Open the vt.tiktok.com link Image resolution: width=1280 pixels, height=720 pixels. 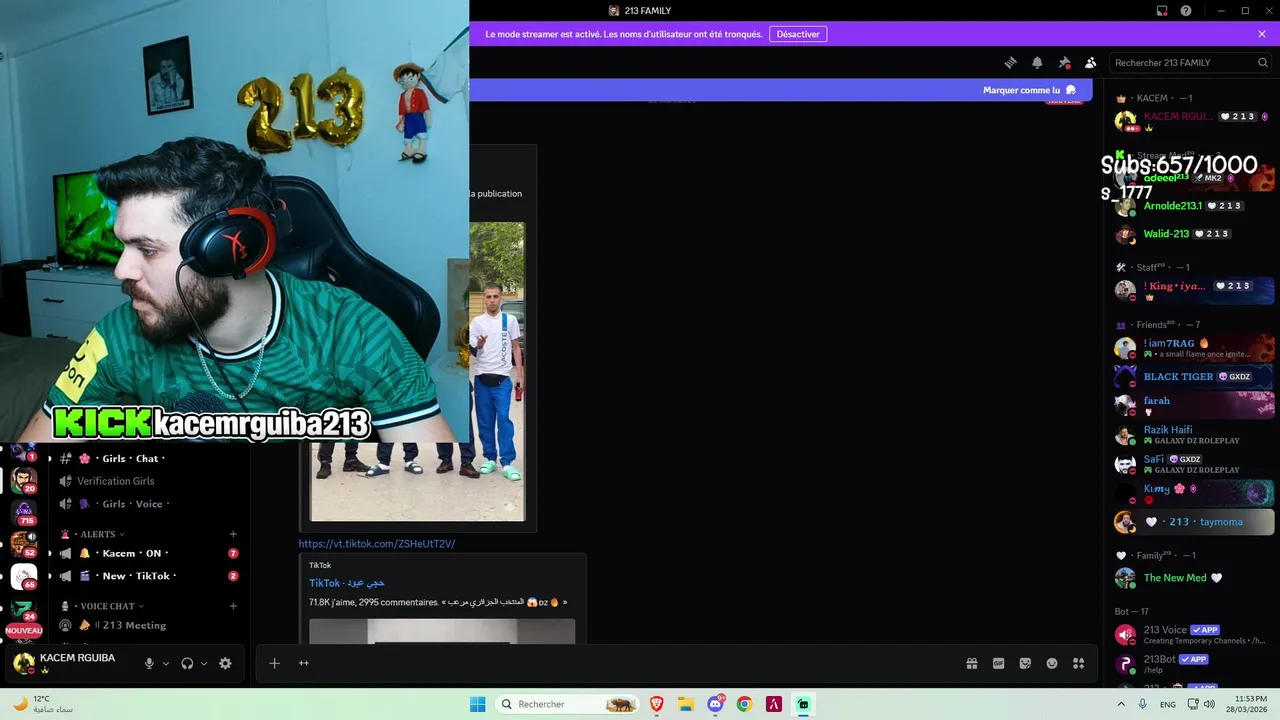click(x=377, y=544)
